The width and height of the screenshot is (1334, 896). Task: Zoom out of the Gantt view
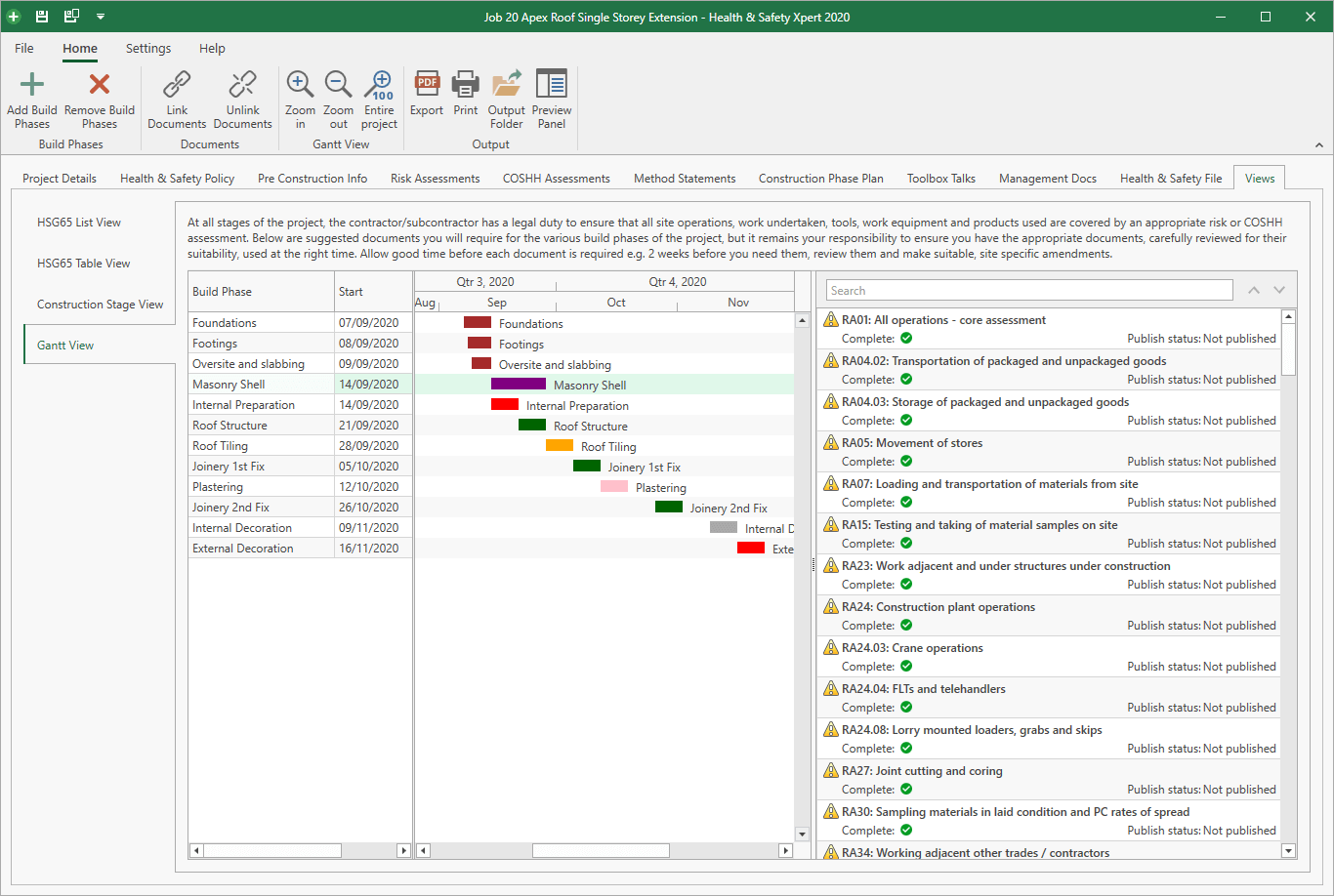pos(338,85)
